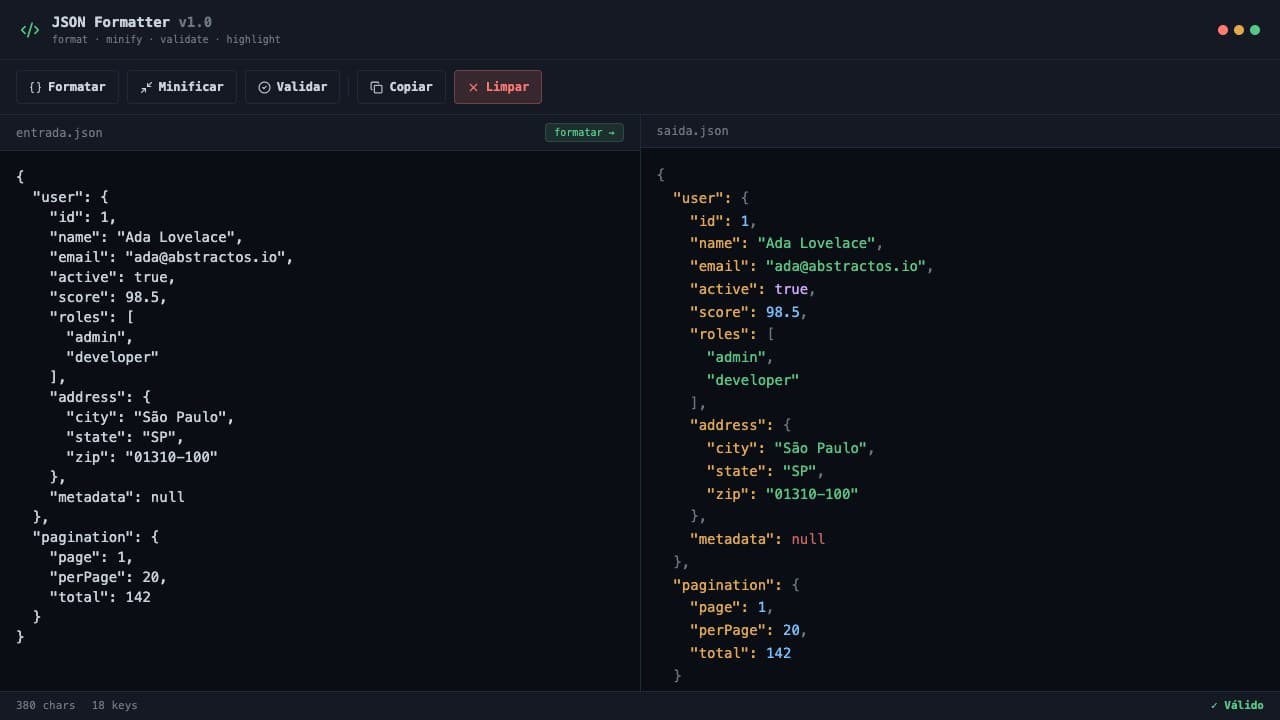Click "roles" key in saida.json output
This screenshot has width=1280, height=720.
point(720,334)
